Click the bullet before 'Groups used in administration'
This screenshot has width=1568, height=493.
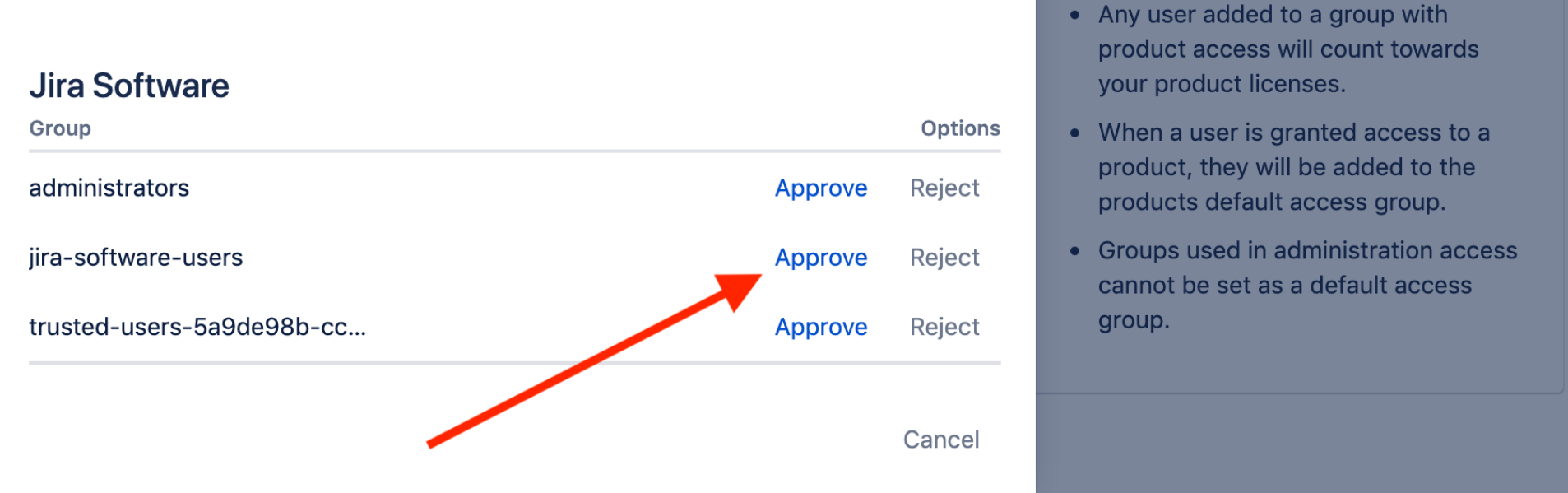tap(1074, 251)
